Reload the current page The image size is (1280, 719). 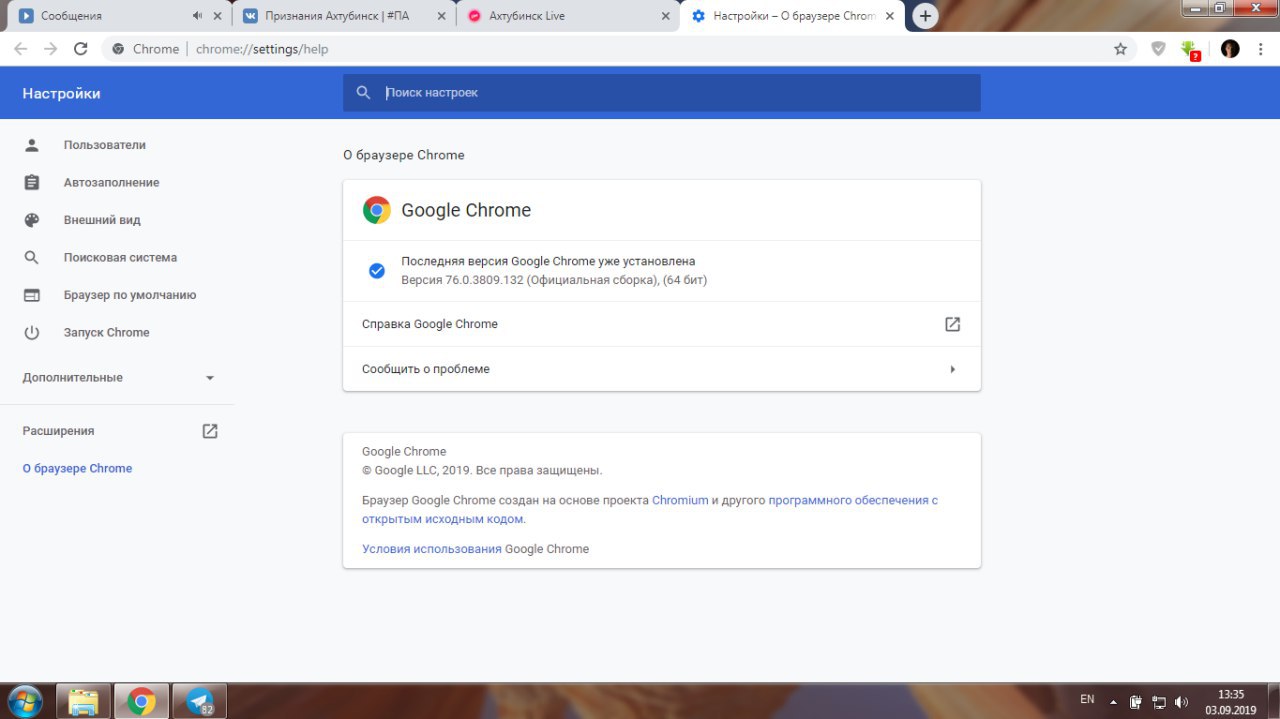pyautogui.click(x=81, y=49)
